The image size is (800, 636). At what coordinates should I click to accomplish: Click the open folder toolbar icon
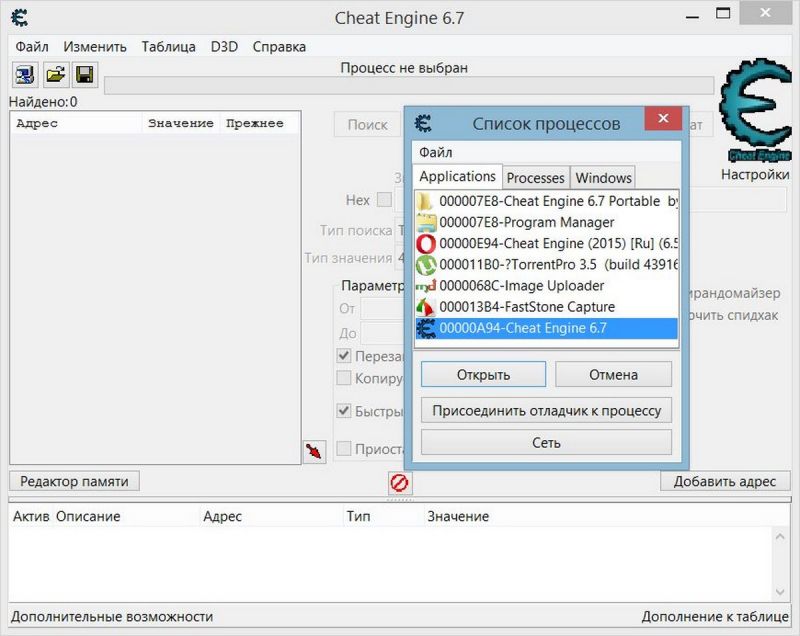56,75
